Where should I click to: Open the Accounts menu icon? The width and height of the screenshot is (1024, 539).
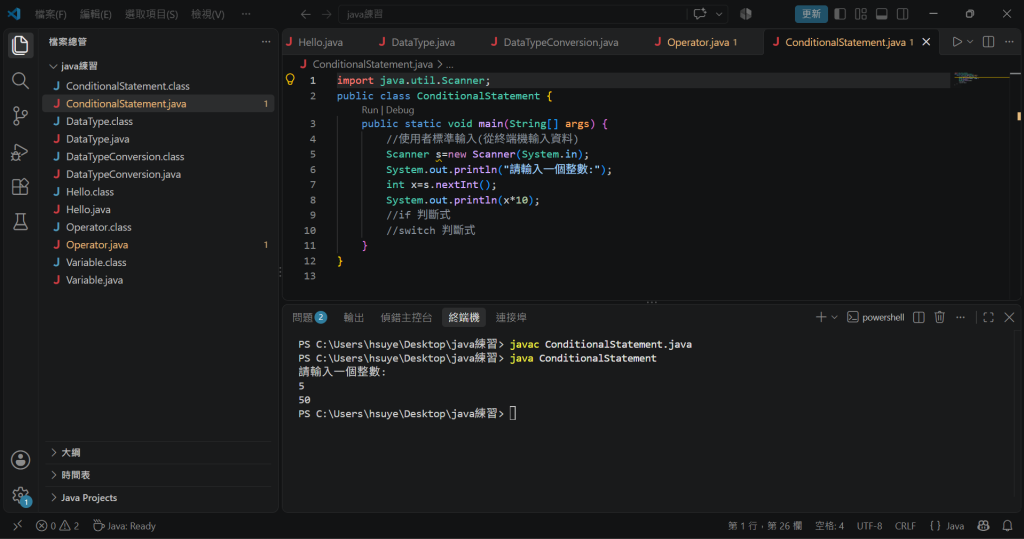(x=20, y=460)
